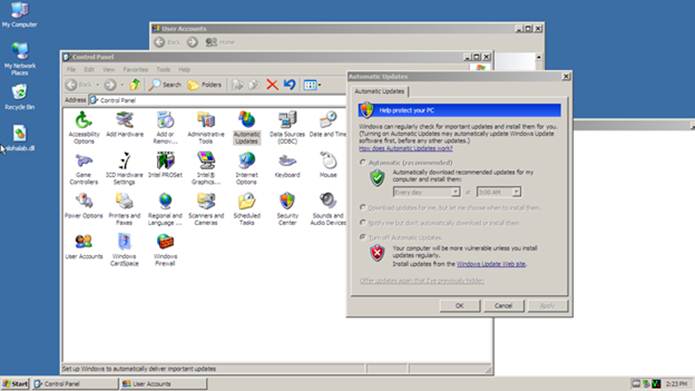Select Notify me but don't download radio

click(363, 223)
